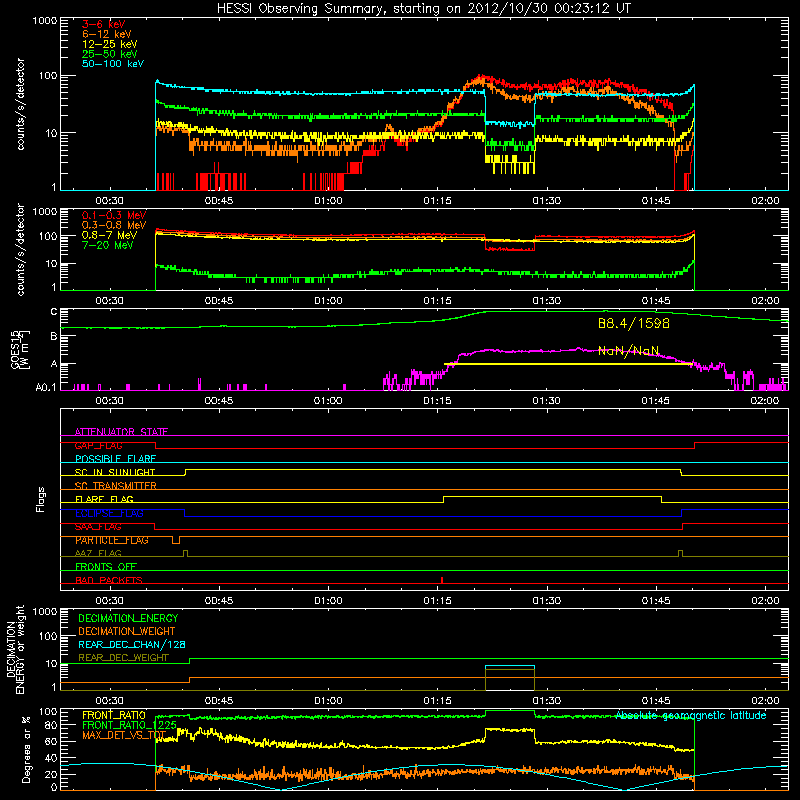Screen dimensions: 800x800
Task: Click the red BAD_PACKETS spike marker
Action: 442,580
